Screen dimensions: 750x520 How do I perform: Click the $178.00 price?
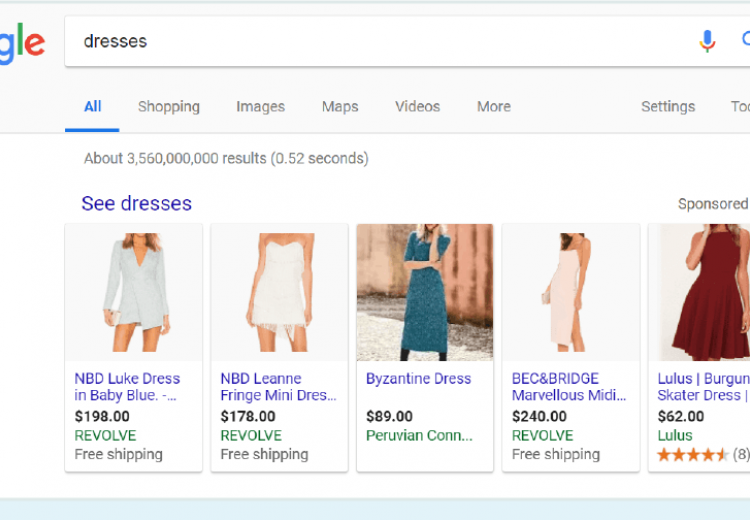pyautogui.click(x=248, y=416)
